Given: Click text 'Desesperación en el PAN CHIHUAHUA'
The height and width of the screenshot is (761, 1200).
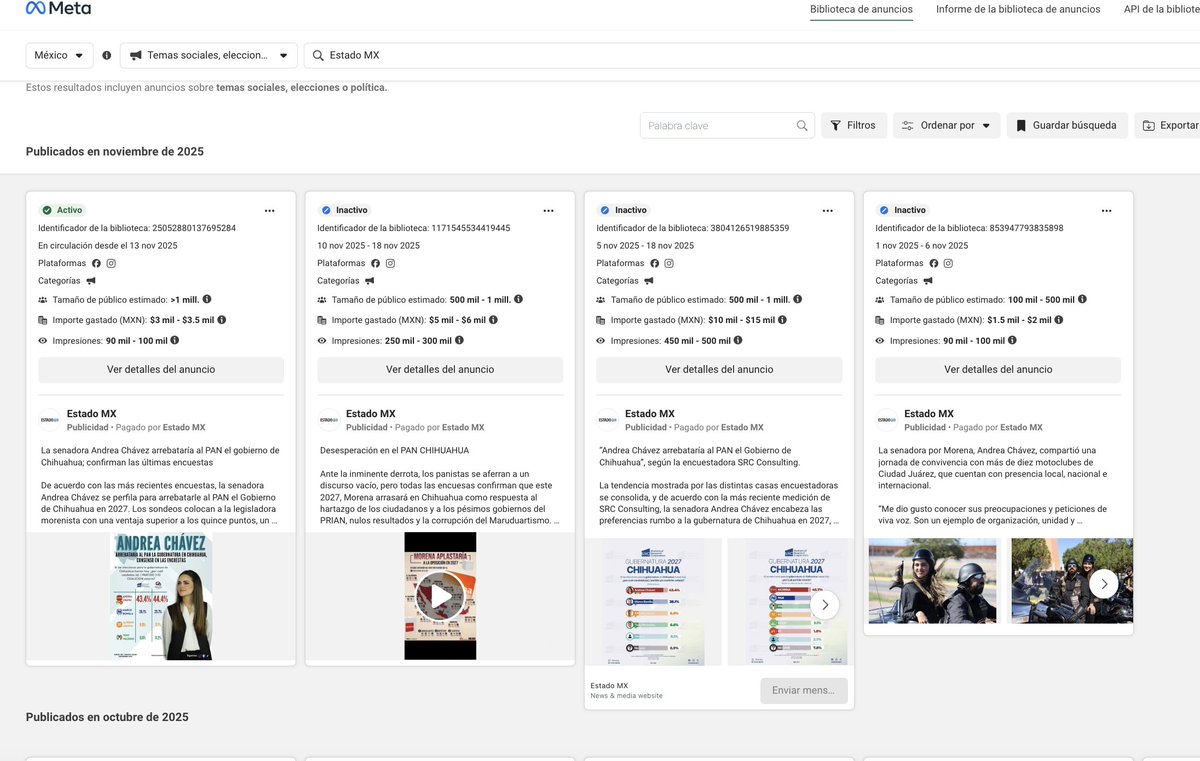Looking at the screenshot, I should pos(393,451).
